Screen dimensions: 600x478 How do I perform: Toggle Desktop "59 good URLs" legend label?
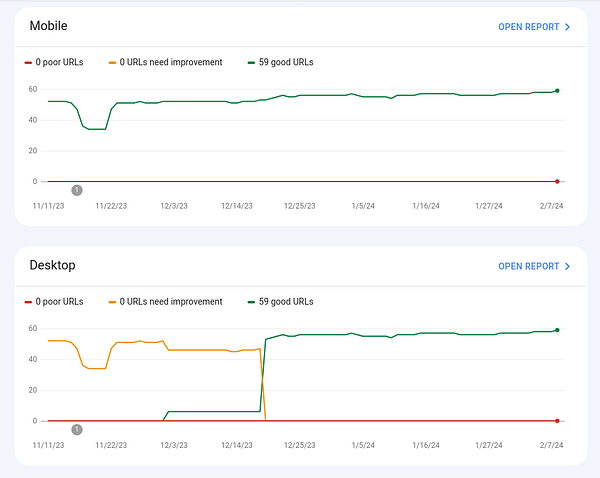[286, 301]
